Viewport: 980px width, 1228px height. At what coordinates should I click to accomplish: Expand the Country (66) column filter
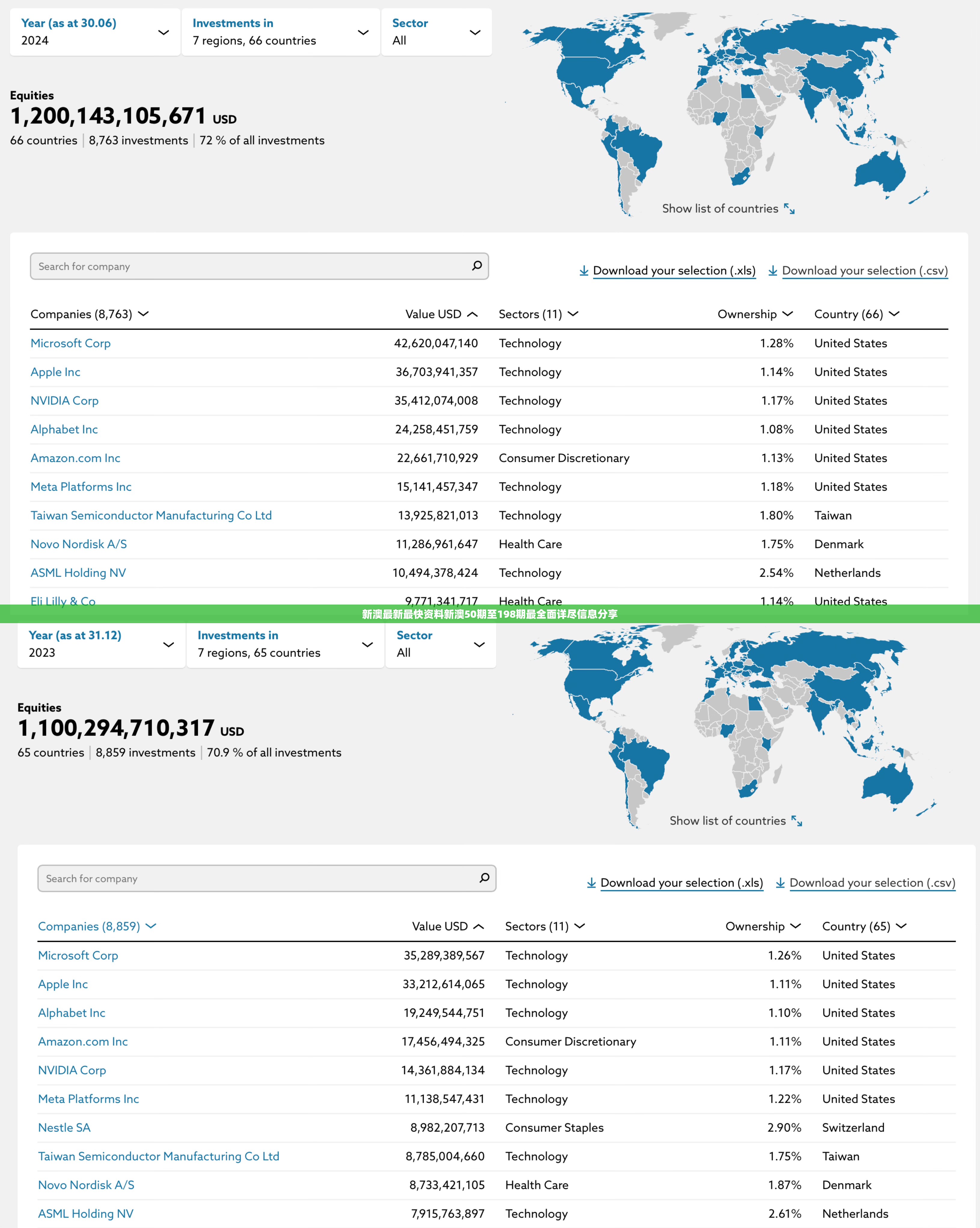pos(856,314)
